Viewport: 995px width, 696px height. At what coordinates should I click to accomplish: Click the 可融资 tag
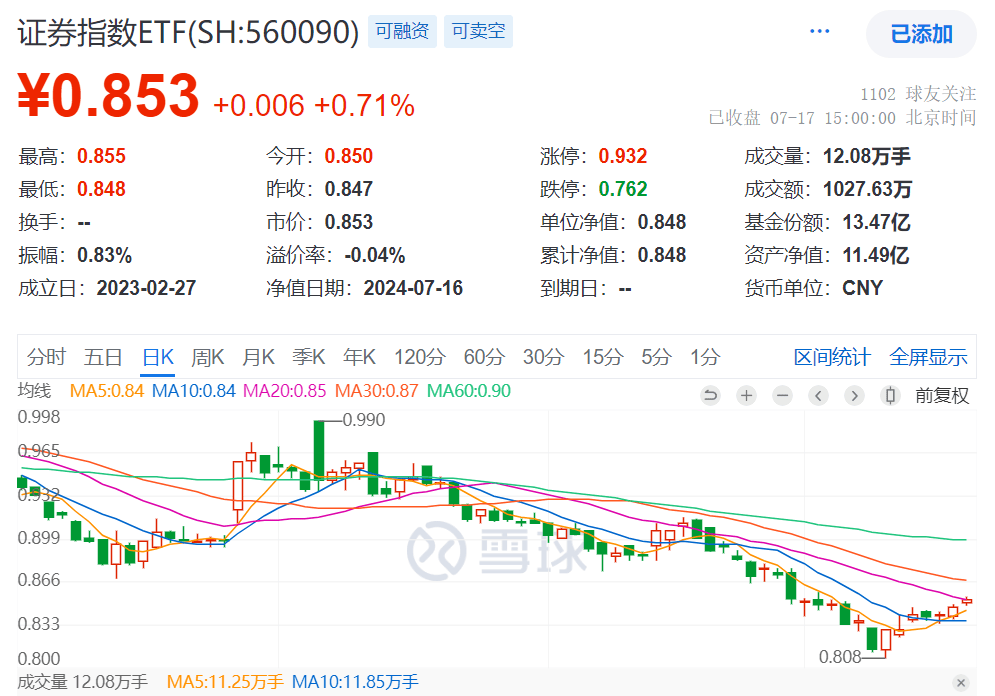tap(402, 31)
